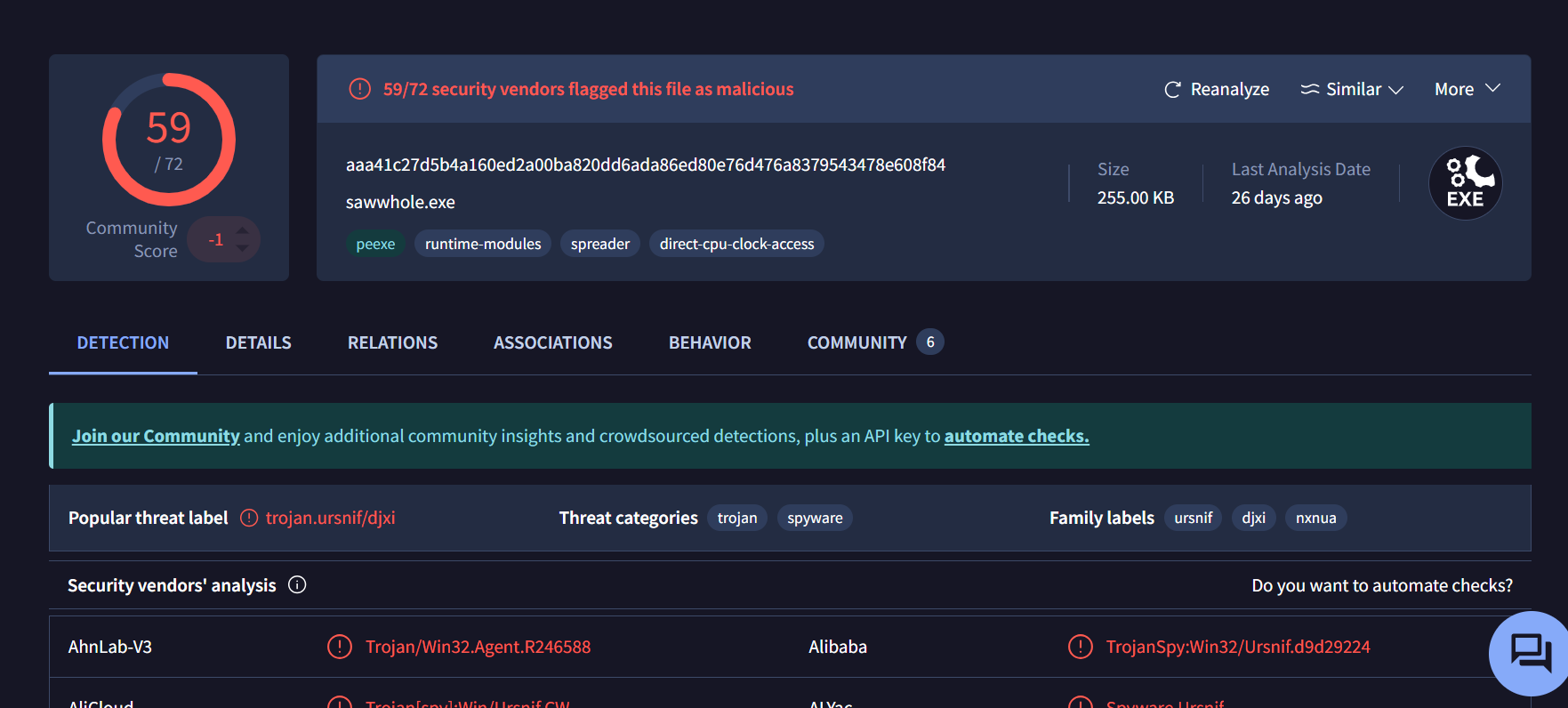Viewport: 1568px width, 708px height.
Task: Click the 26 days ago analysis date
Action: 1276,197
